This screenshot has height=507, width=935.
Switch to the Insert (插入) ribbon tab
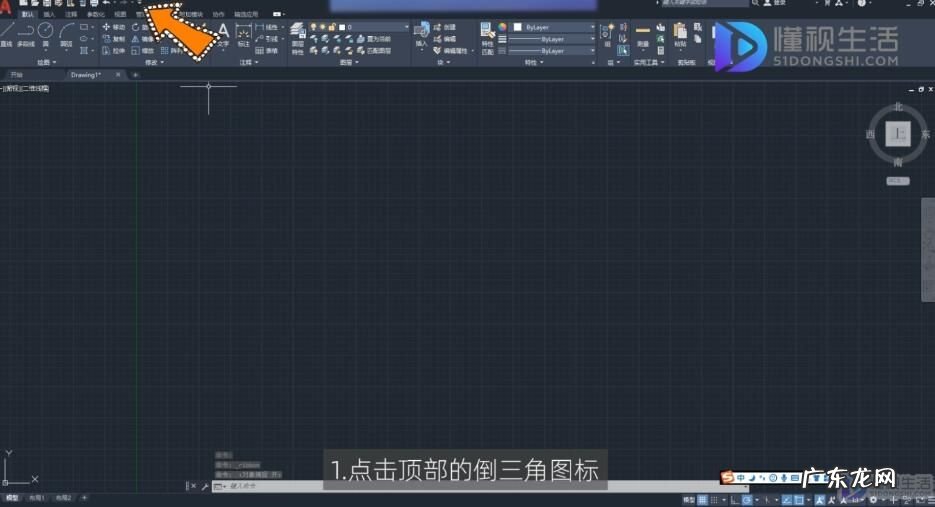(x=49, y=14)
